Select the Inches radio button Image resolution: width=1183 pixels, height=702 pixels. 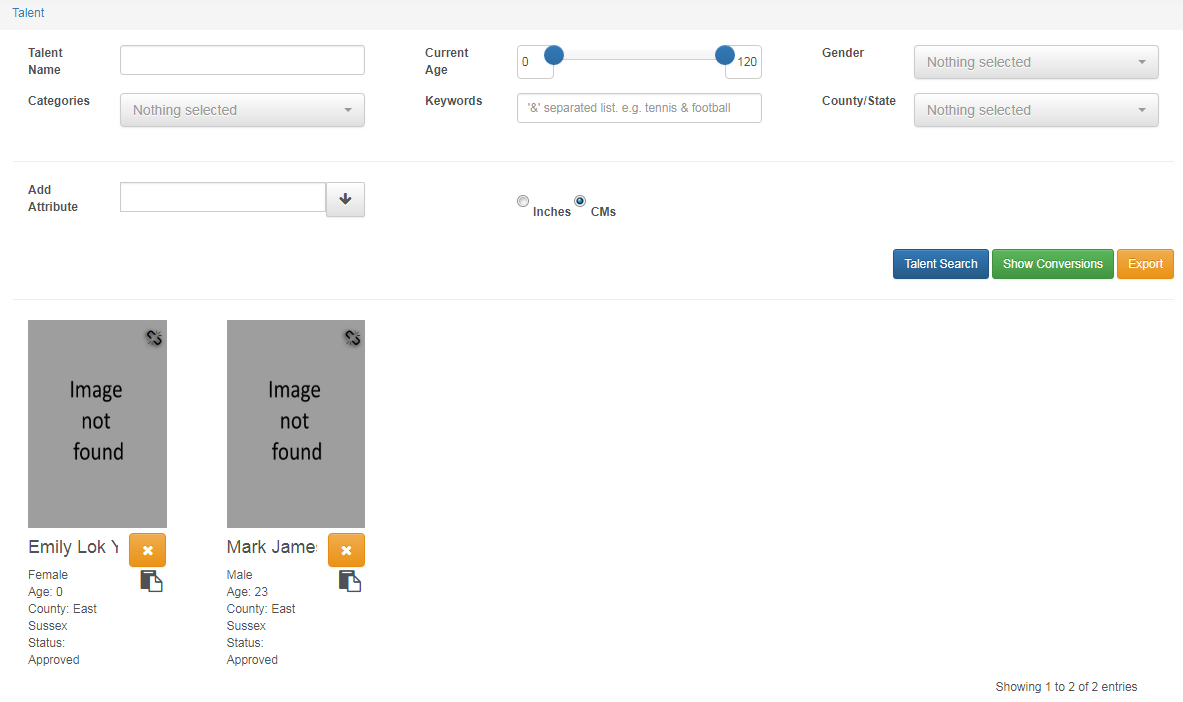pos(523,201)
